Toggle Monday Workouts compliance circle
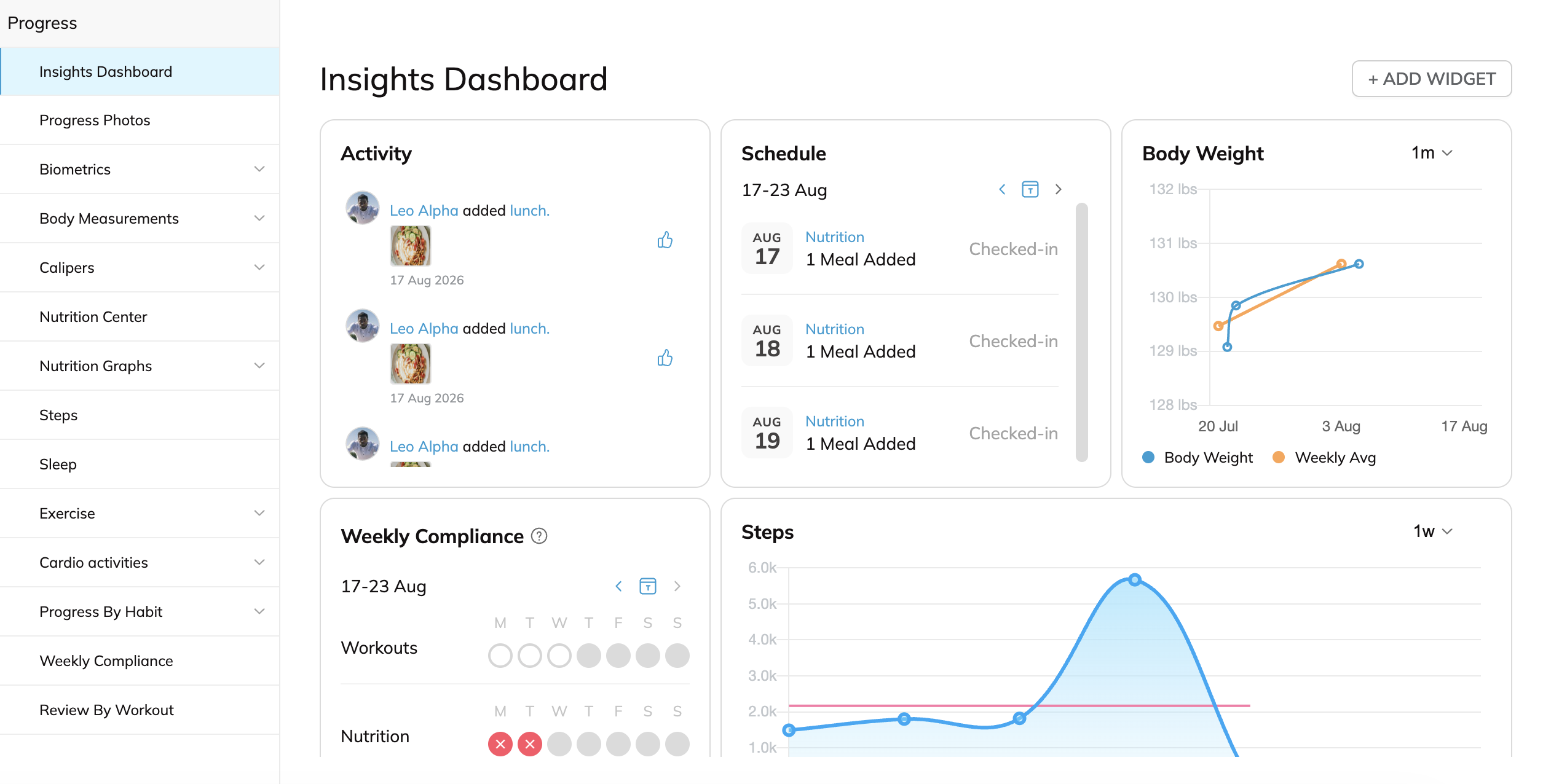Viewport: 1543px width, 784px height. tap(500, 656)
